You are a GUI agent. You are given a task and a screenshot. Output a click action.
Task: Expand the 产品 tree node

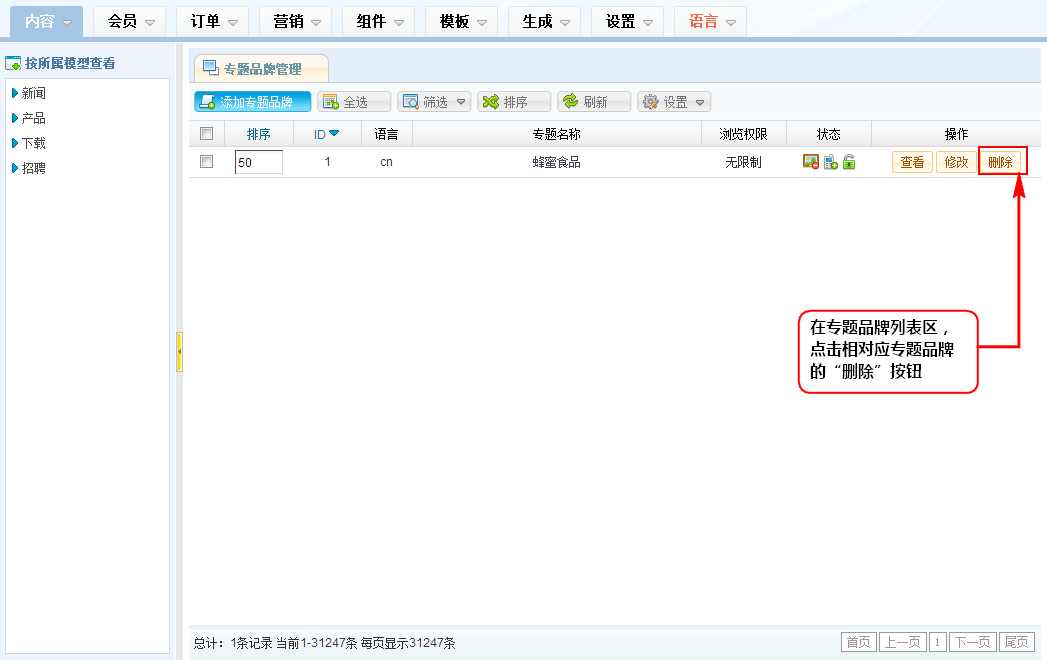coord(15,118)
